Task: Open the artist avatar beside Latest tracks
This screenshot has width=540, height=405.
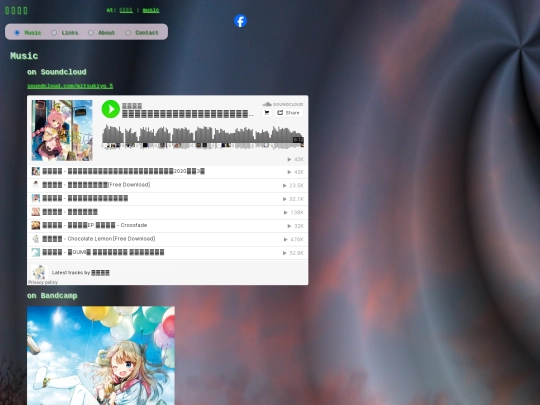Action: click(39, 272)
